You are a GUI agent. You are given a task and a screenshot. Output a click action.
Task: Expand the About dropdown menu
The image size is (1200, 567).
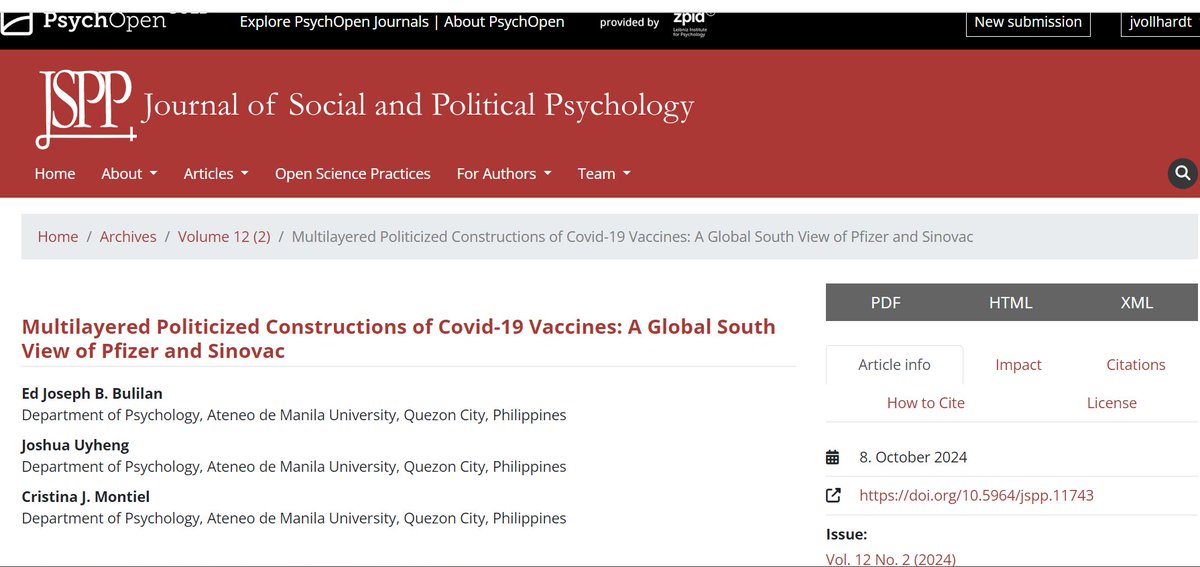129,173
